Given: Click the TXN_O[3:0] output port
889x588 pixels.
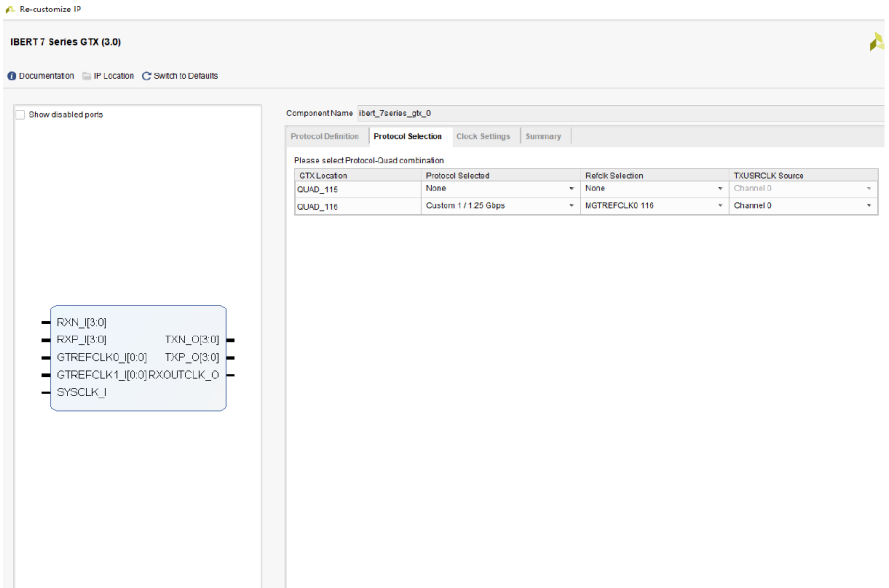Looking at the screenshot, I should [x=192, y=340].
